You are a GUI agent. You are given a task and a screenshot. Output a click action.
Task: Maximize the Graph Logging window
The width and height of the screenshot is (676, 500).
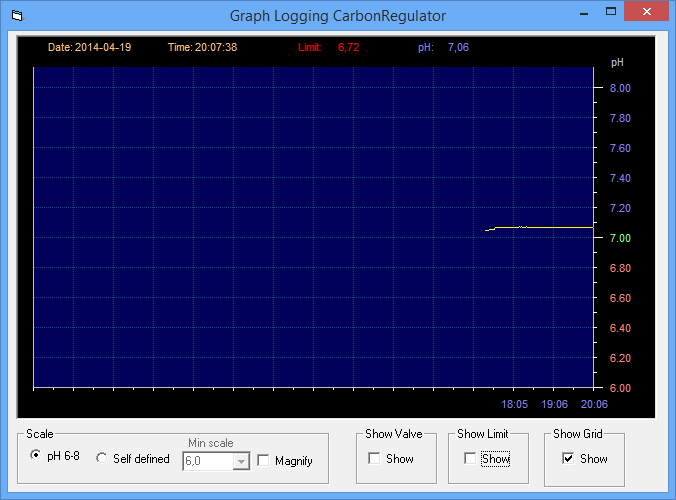pyautogui.click(x=611, y=12)
